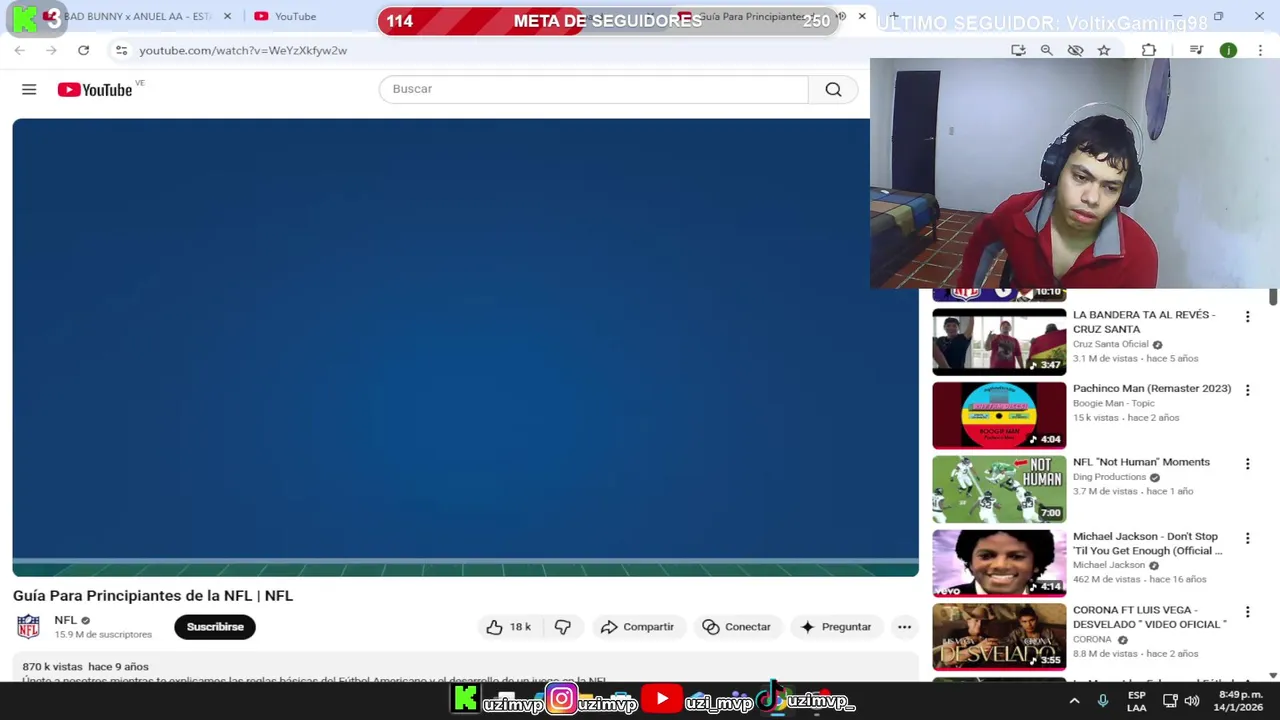Screen dimensions: 1280x720
Task: Click the microphone tray icon
Action: coord(1103,701)
